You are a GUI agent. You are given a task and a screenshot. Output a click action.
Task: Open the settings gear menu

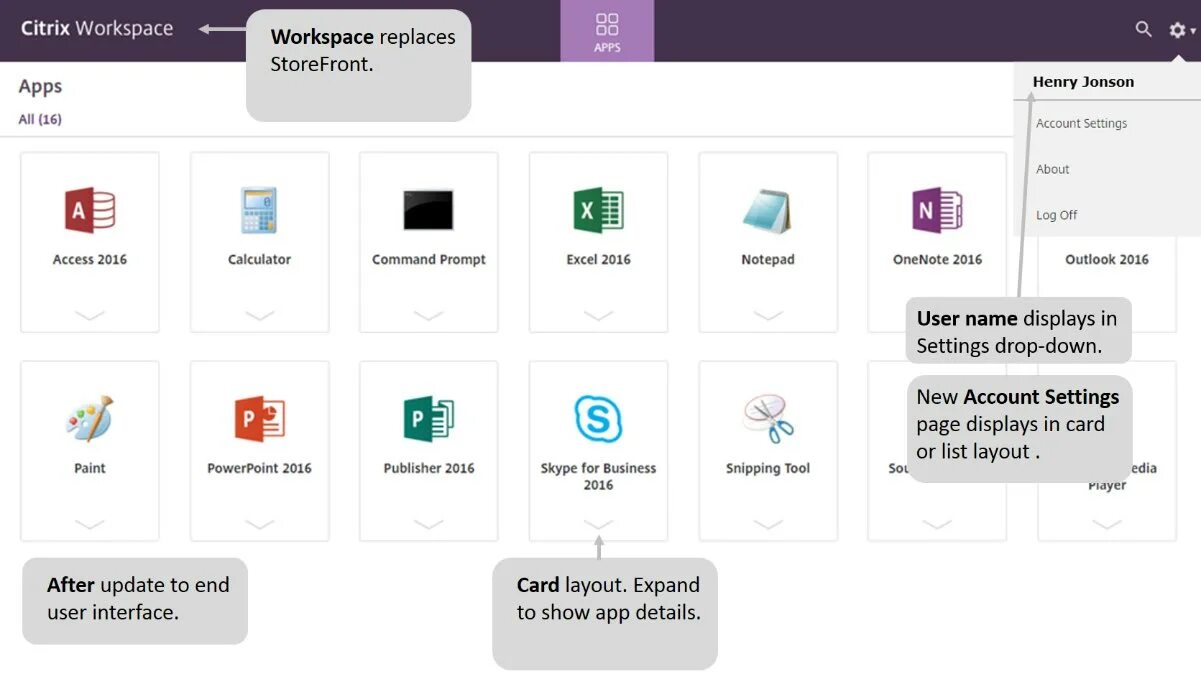click(1181, 31)
